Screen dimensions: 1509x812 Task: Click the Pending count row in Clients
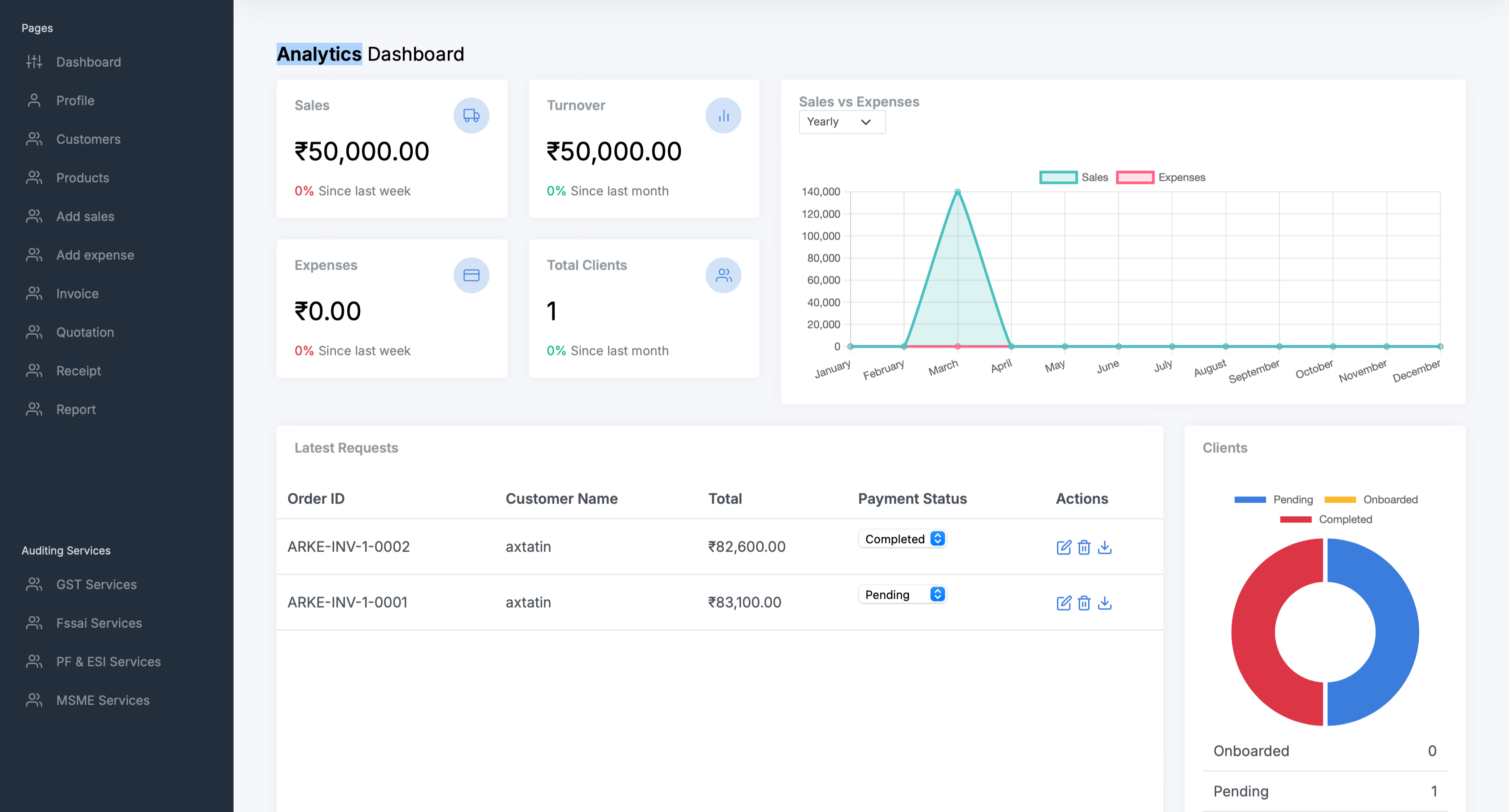(1324, 791)
